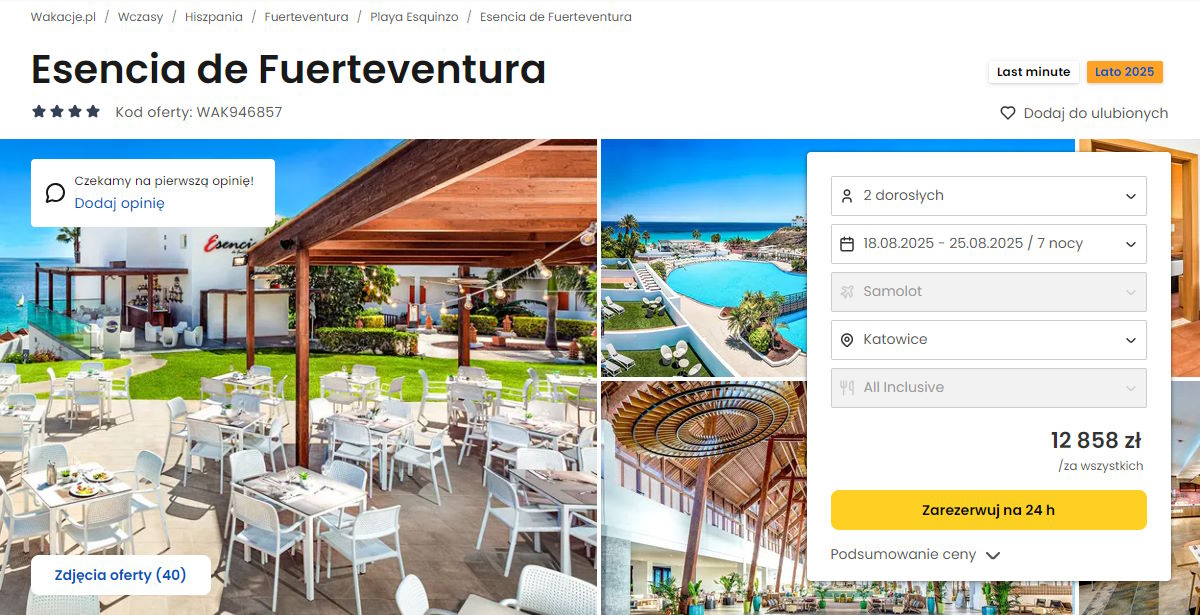Open the Katowice departure city dropdown

[x=989, y=340]
